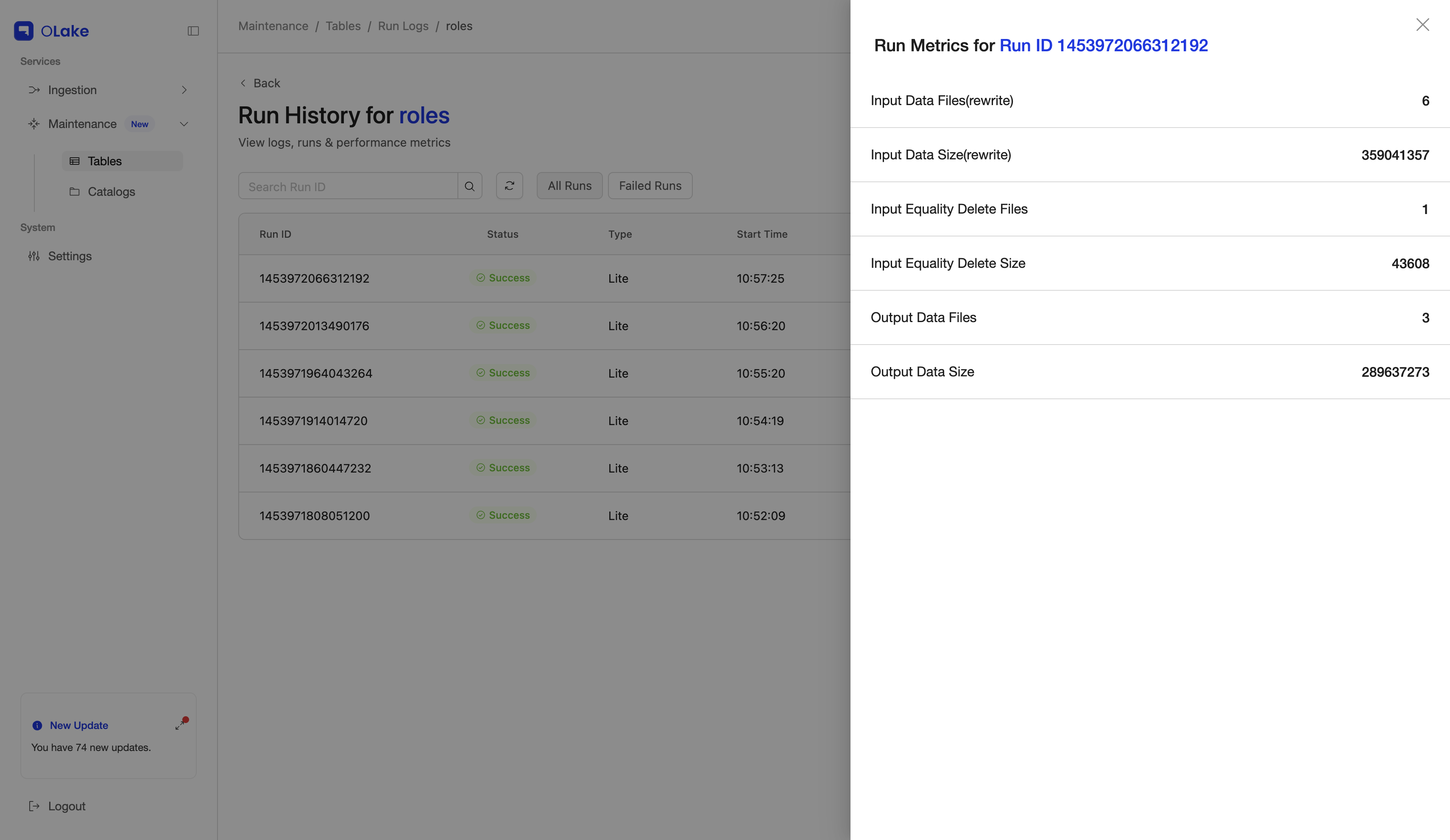Collapse the sidebar panel

pyautogui.click(x=193, y=31)
